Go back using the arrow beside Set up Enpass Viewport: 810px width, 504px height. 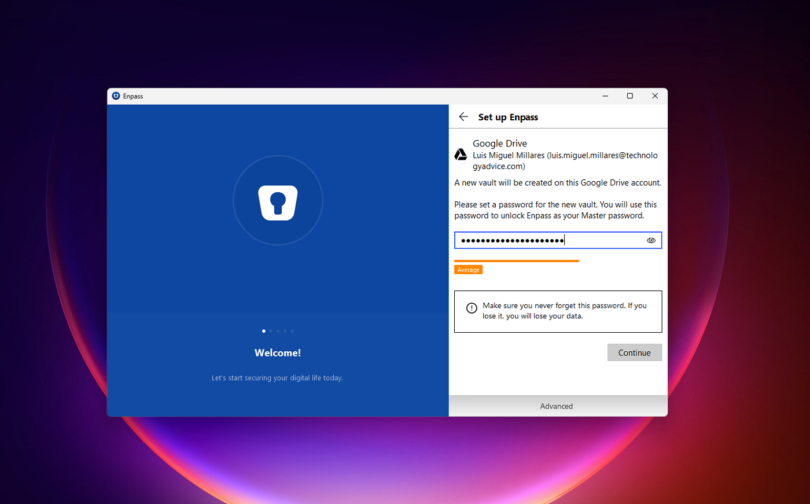click(x=463, y=117)
